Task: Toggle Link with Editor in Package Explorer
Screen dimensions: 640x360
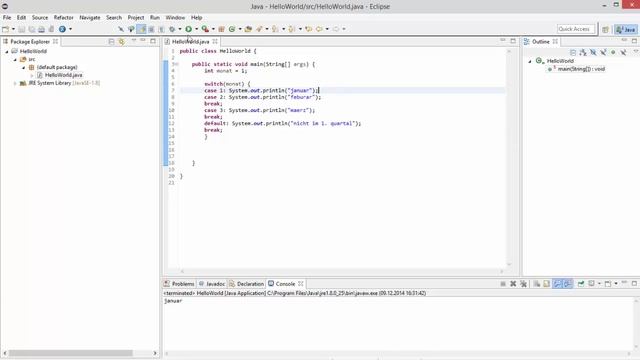Action: tap(122, 42)
